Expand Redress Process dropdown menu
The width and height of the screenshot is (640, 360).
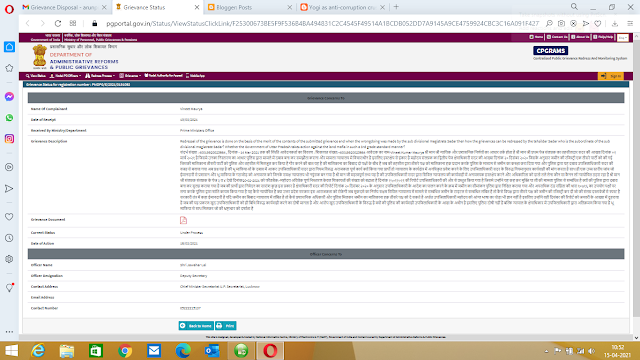click(x=100, y=76)
